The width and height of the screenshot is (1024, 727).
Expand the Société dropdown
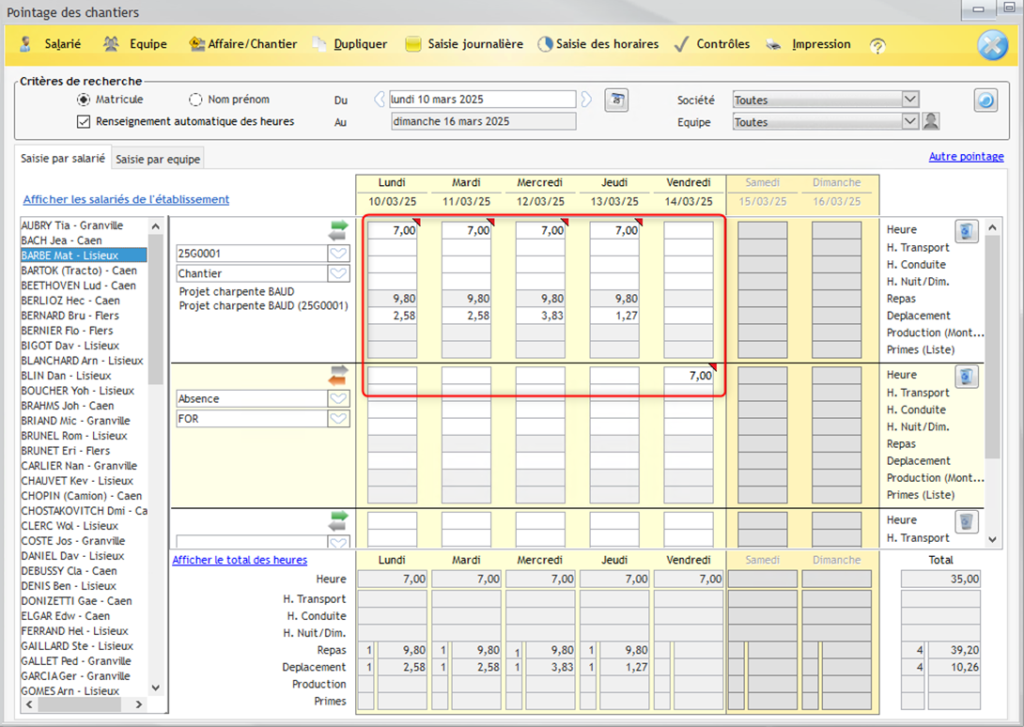(x=910, y=99)
